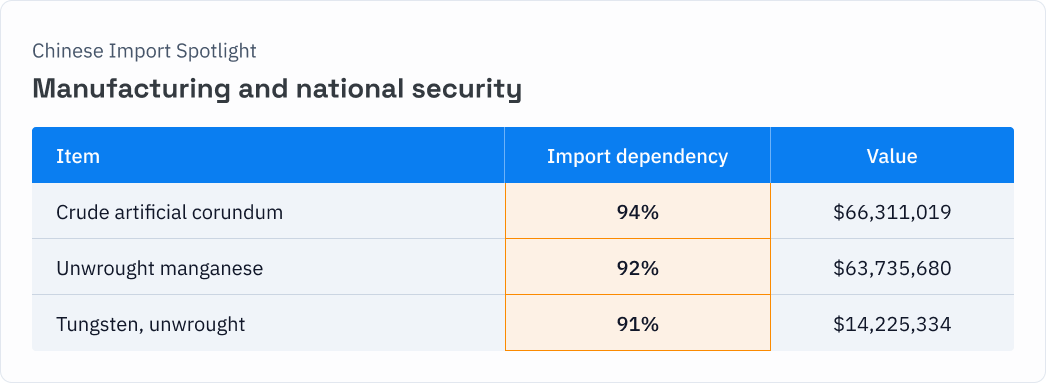Click the 'Value' column header
Image resolution: width=1046 pixels, height=383 pixels.
pyautogui.click(x=892, y=155)
